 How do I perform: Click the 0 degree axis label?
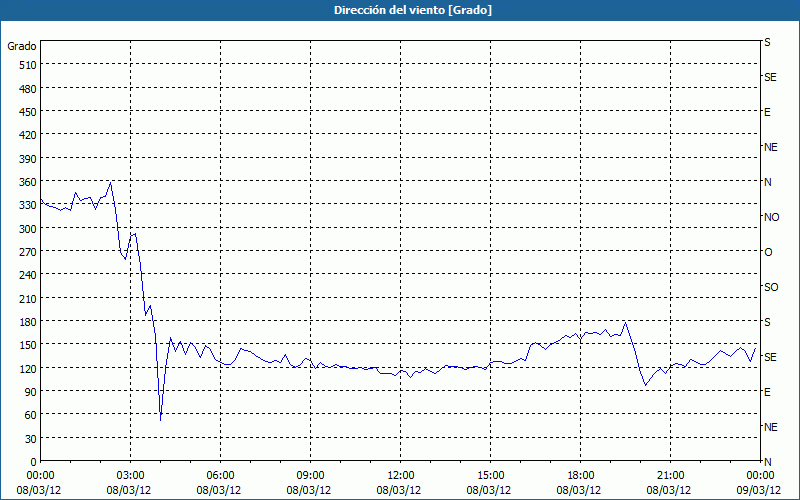tap(34, 462)
